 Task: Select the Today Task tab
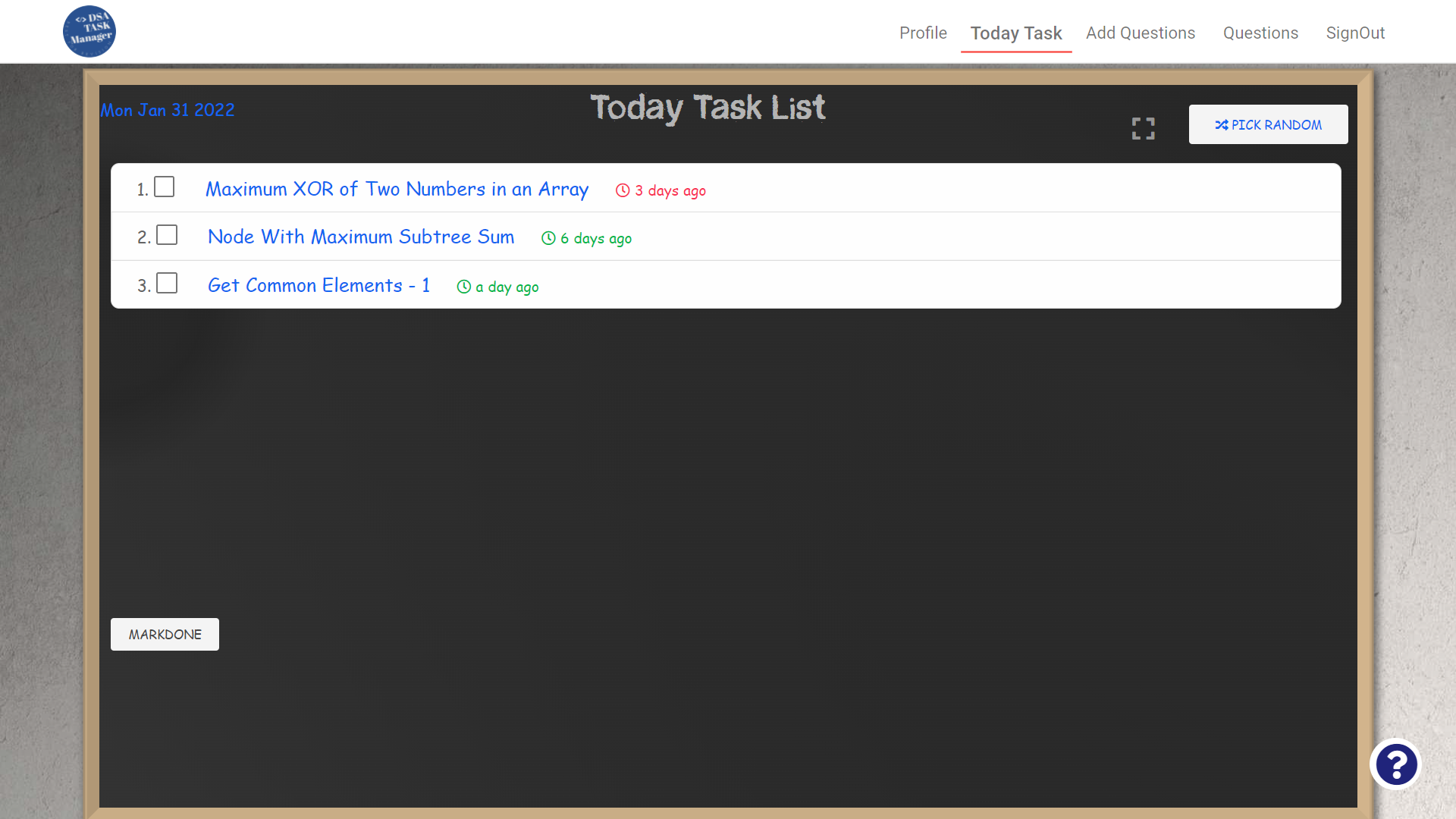[1016, 33]
